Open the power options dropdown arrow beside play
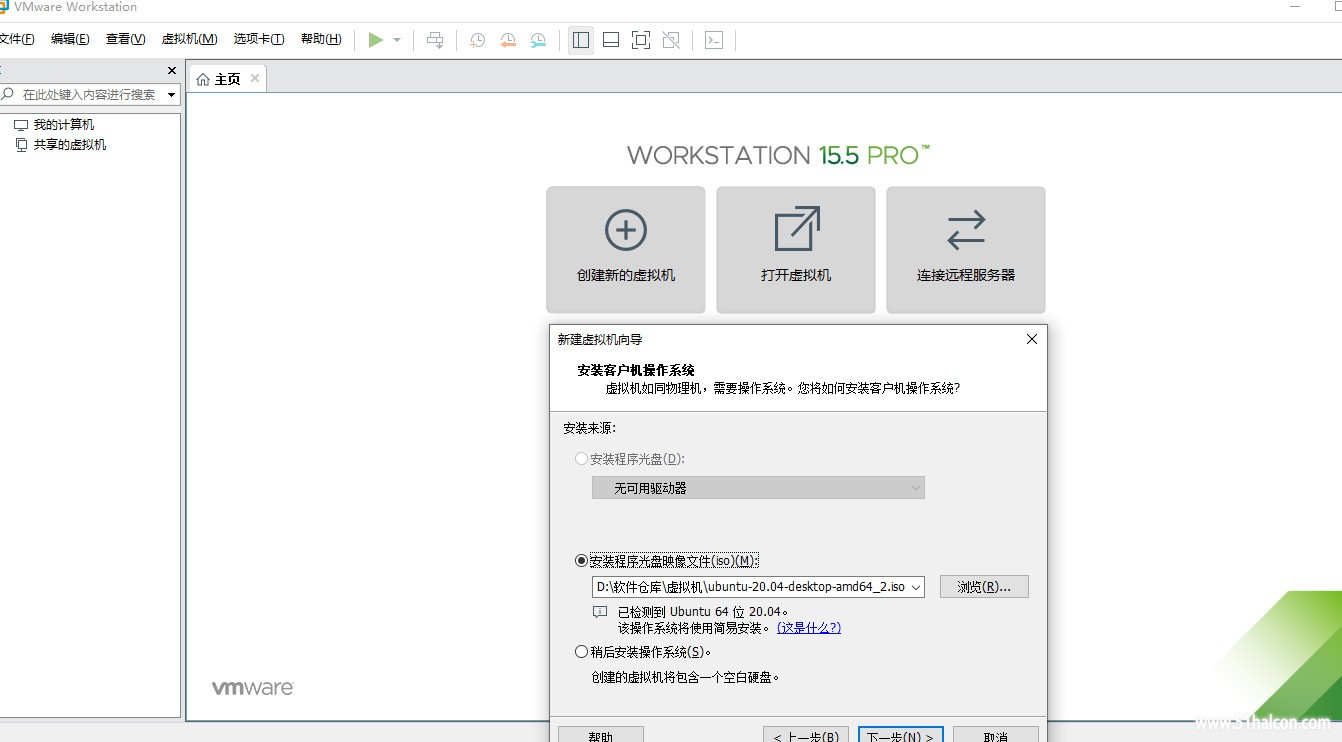 pos(397,40)
